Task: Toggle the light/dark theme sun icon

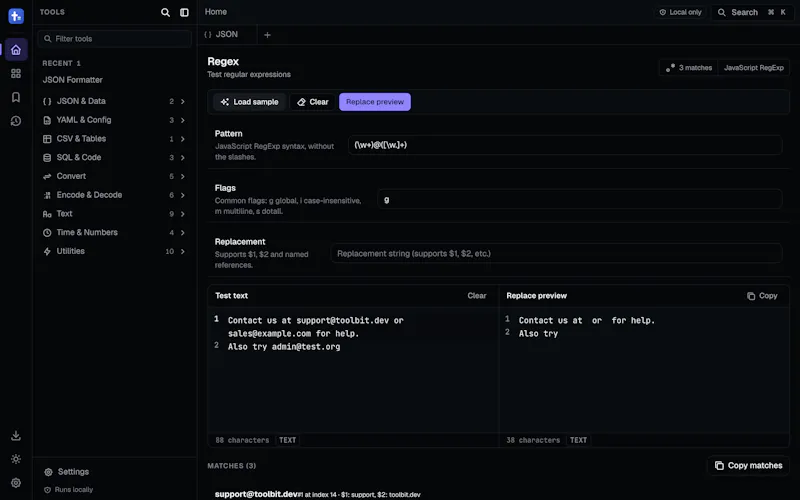Action: (16, 459)
